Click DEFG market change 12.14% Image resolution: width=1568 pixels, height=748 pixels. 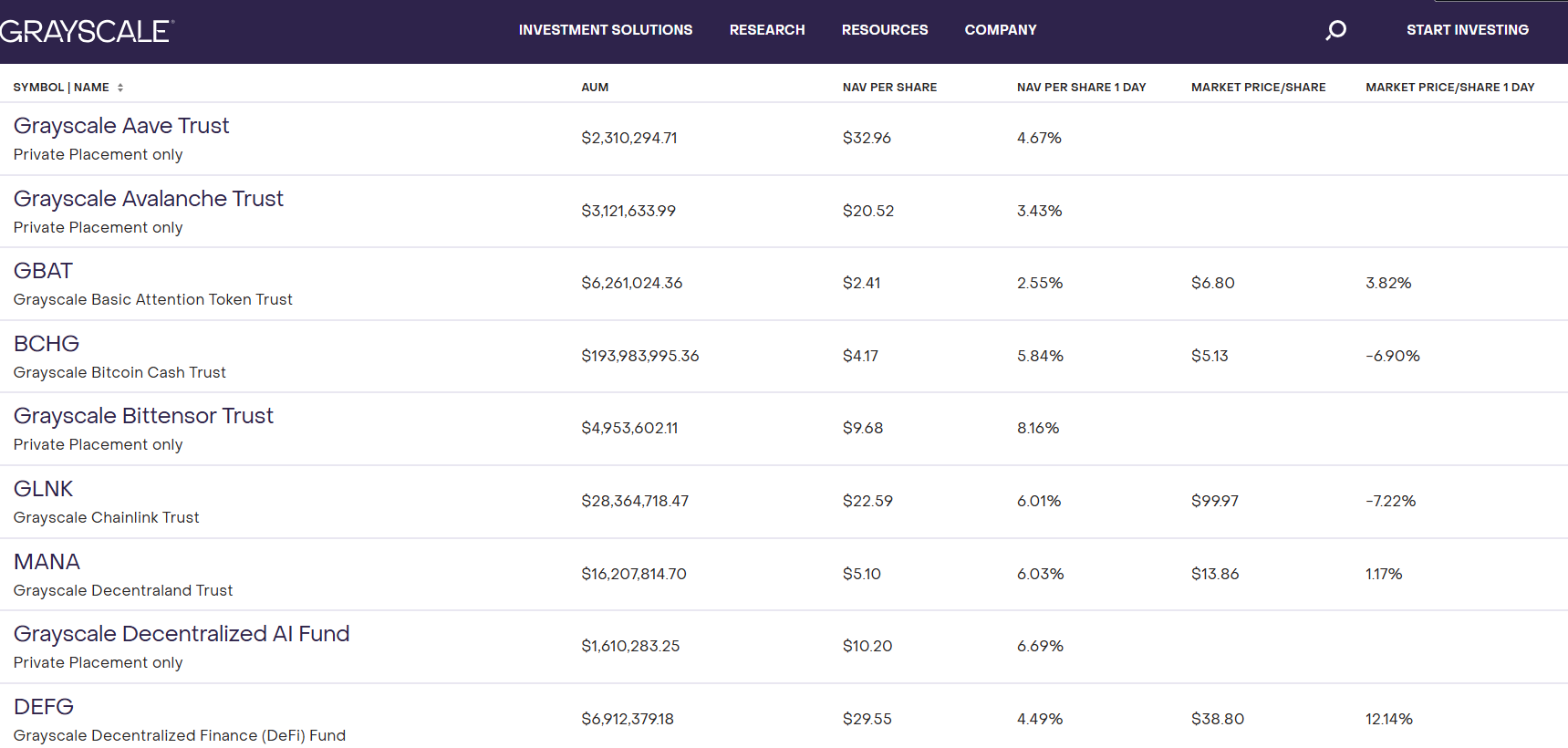click(x=1389, y=719)
